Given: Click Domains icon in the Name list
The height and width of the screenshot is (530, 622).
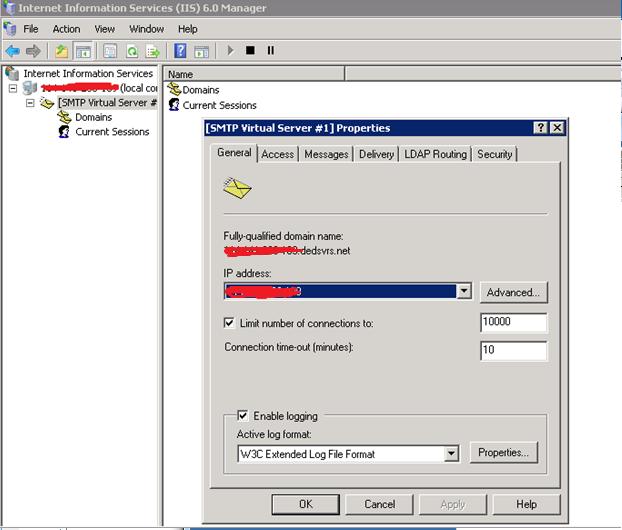Looking at the screenshot, I should click(174, 89).
